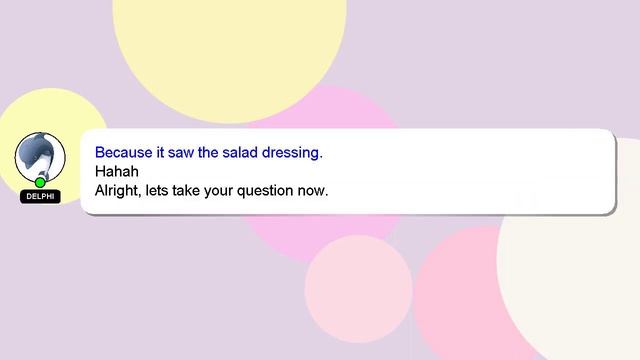Click the word salad in blue text

pos(240,153)
